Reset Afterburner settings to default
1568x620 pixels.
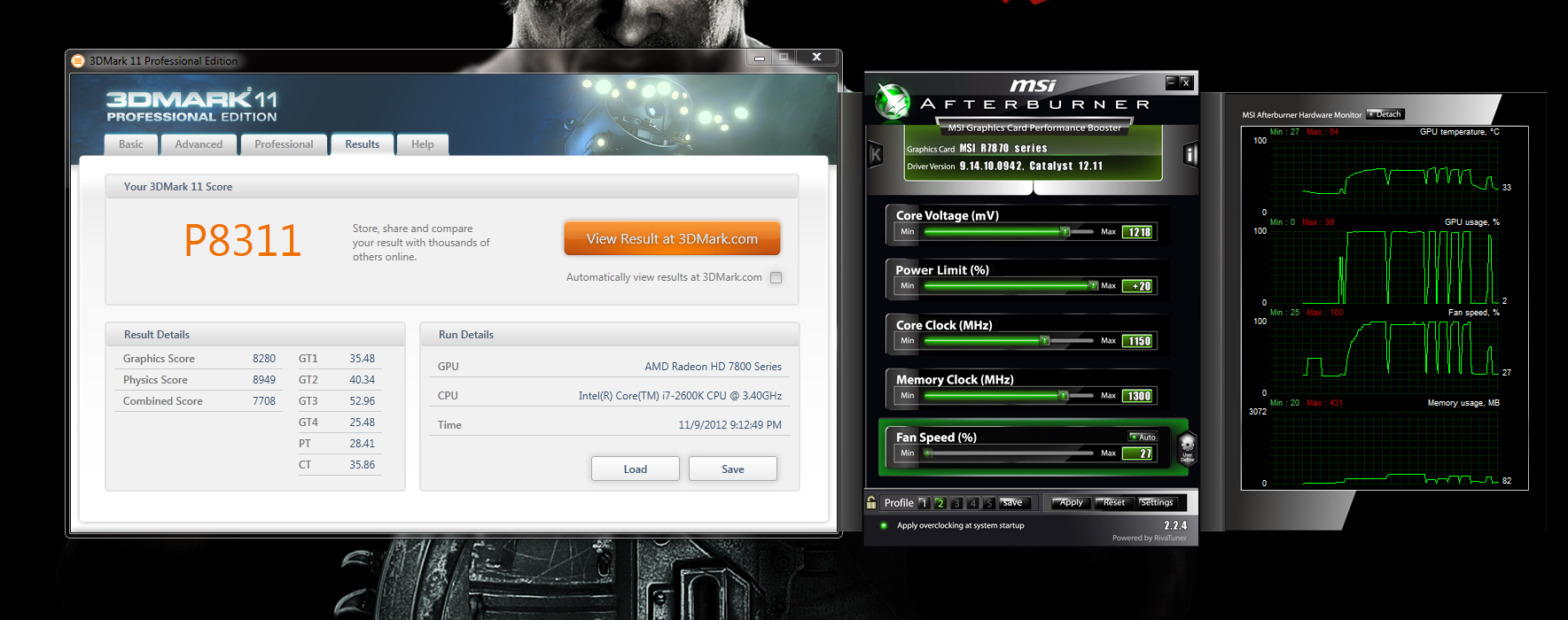click(1113, 502)
